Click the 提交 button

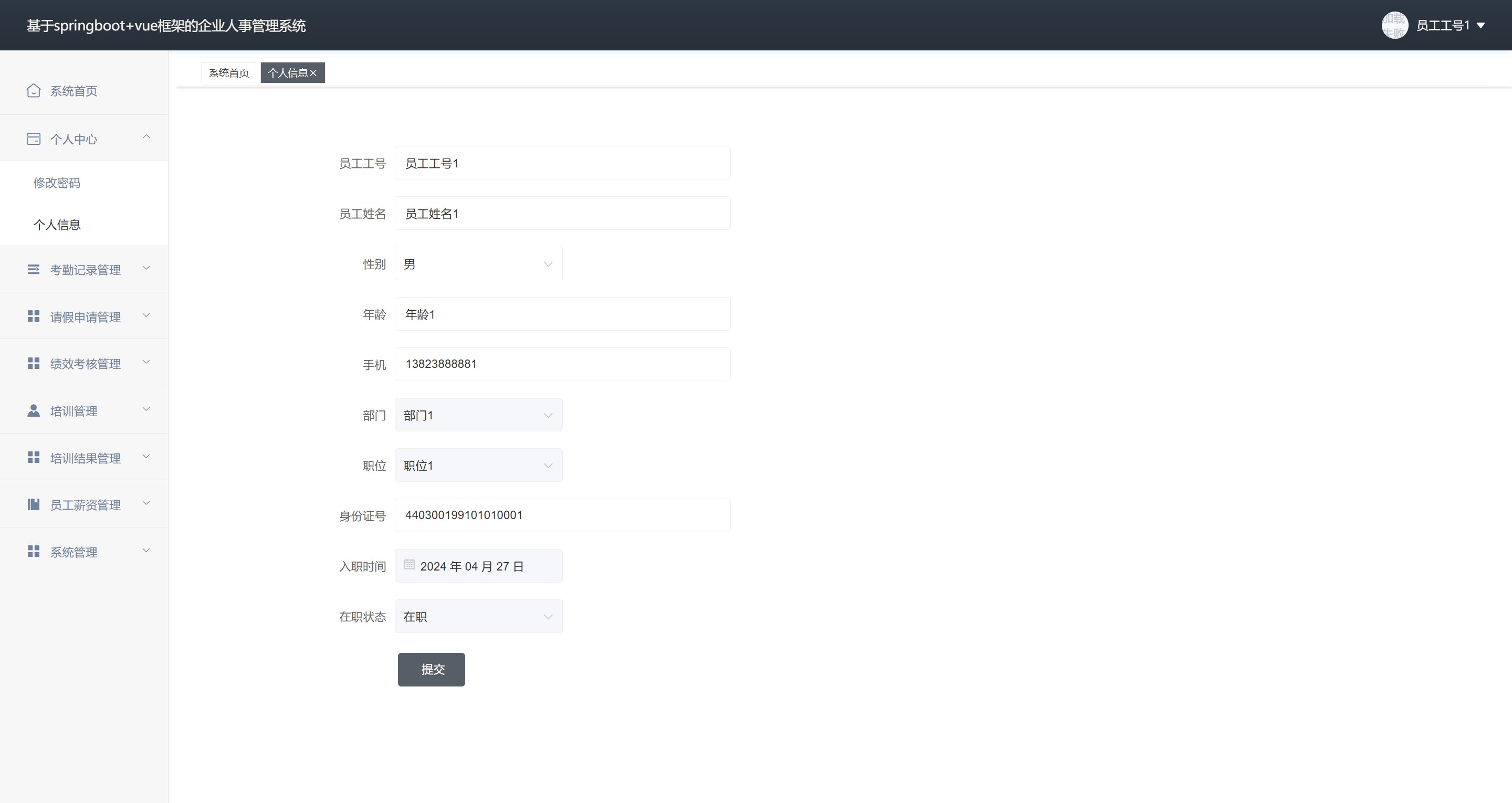point(432,669)
